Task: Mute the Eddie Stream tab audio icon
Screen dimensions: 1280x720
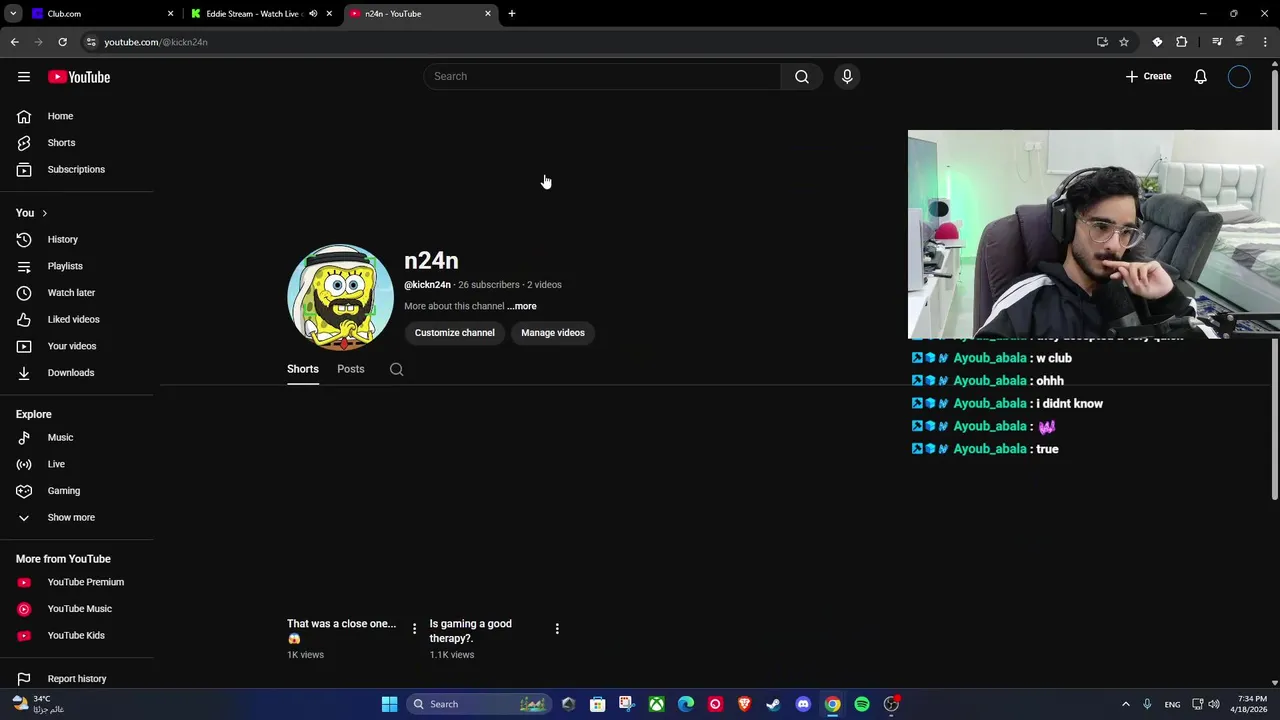Action: (313, 14)
